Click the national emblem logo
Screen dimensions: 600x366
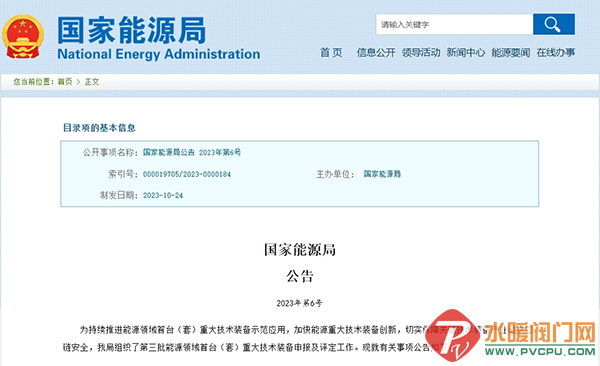[23, 37]
